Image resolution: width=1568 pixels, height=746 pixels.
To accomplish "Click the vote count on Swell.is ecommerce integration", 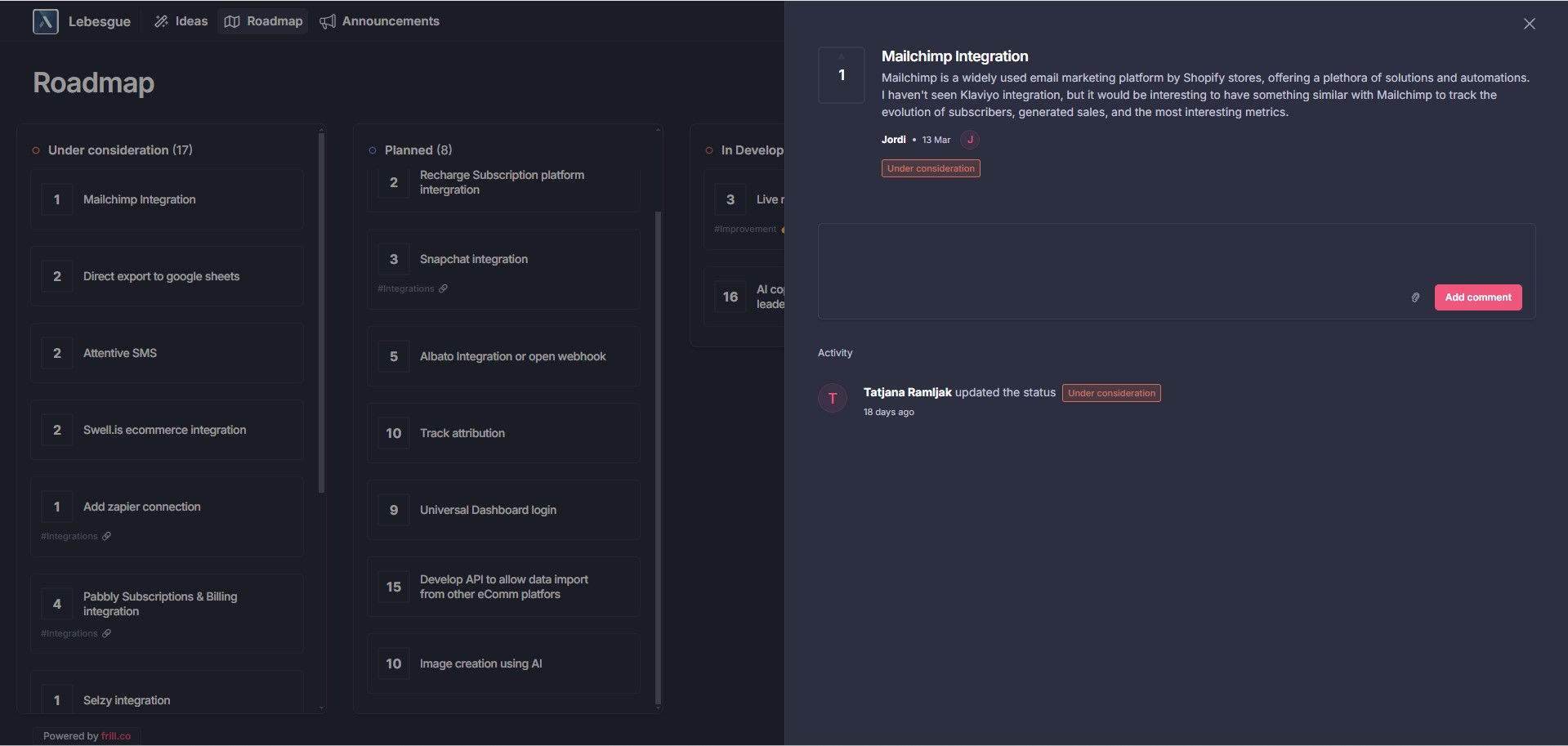I will point(57,430).
